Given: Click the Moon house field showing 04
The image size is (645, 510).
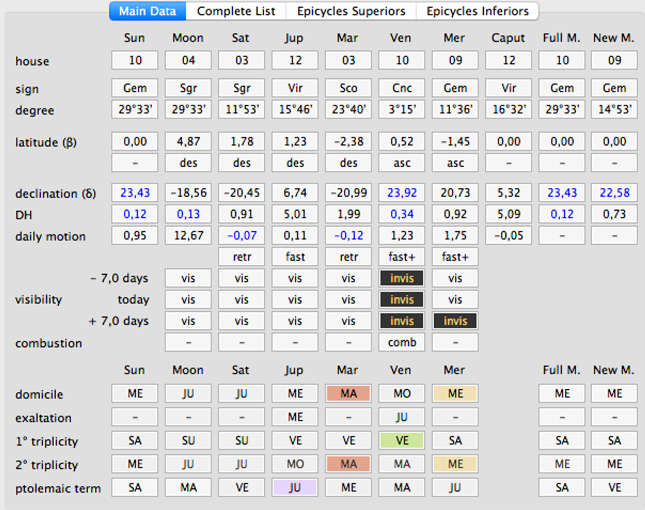Looking at the screenshot, I should point(188,60).
